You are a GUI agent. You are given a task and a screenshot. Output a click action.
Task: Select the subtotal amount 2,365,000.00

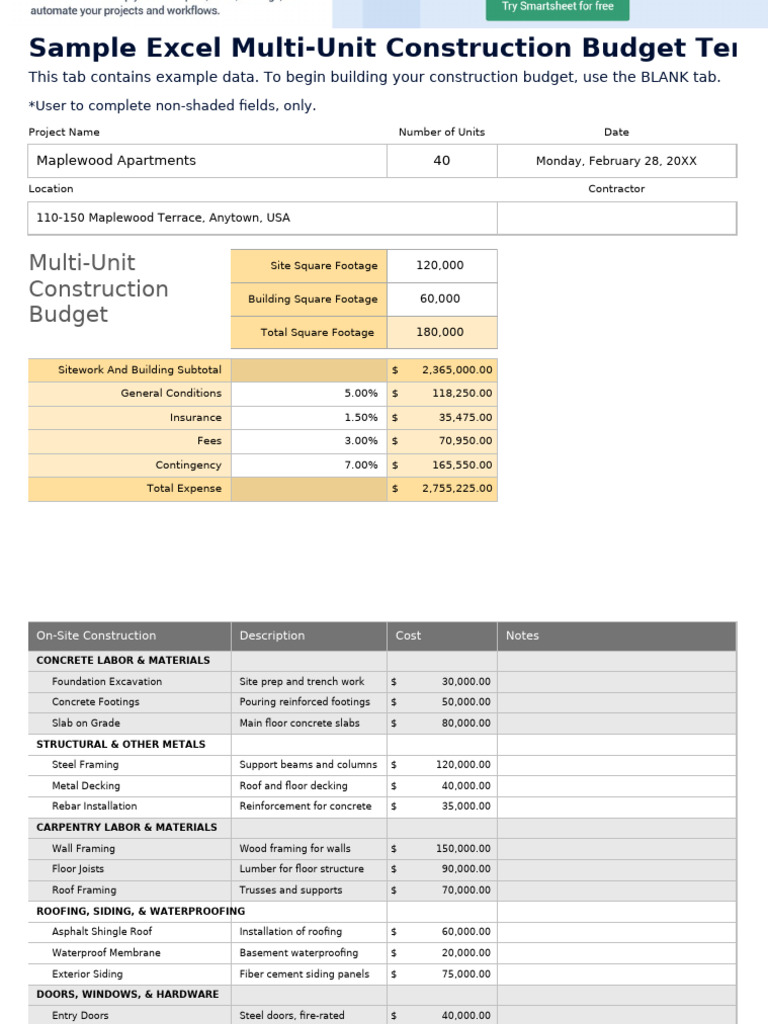tap(442, 370)
